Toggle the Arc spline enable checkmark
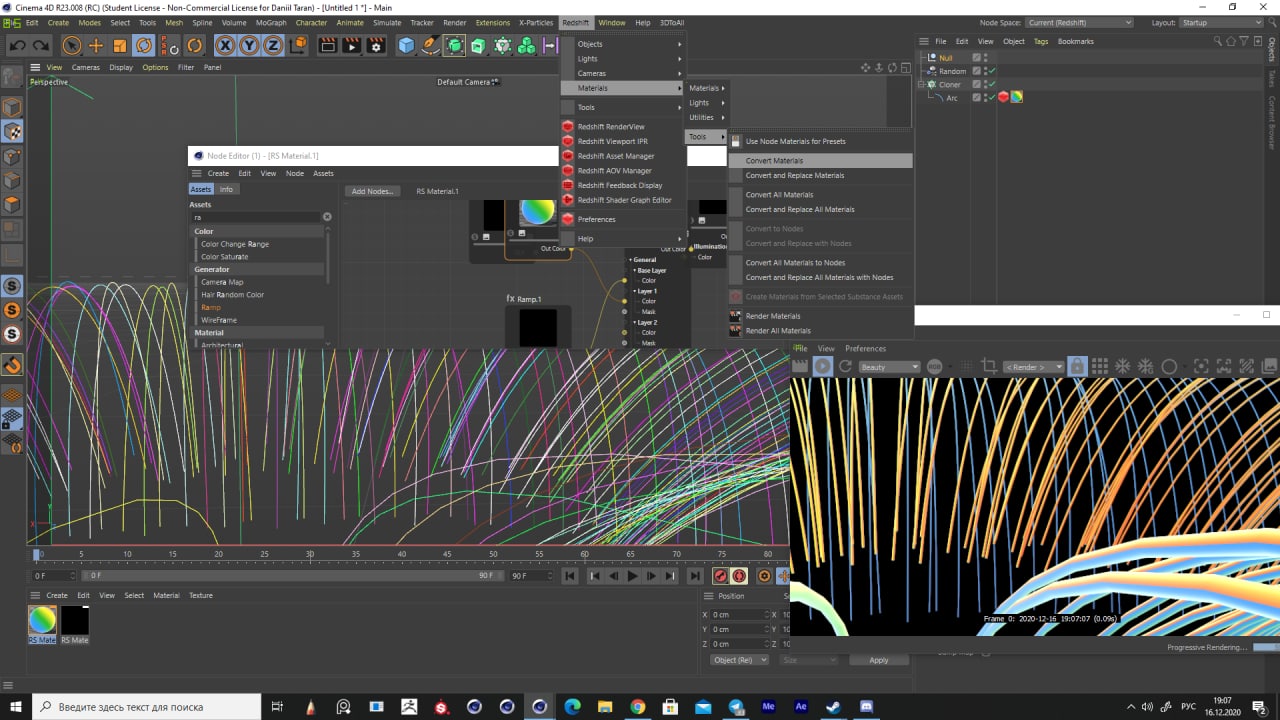The height and width of the screenshot is (720, 1280). pyautogui.click(x=990, y=97)
